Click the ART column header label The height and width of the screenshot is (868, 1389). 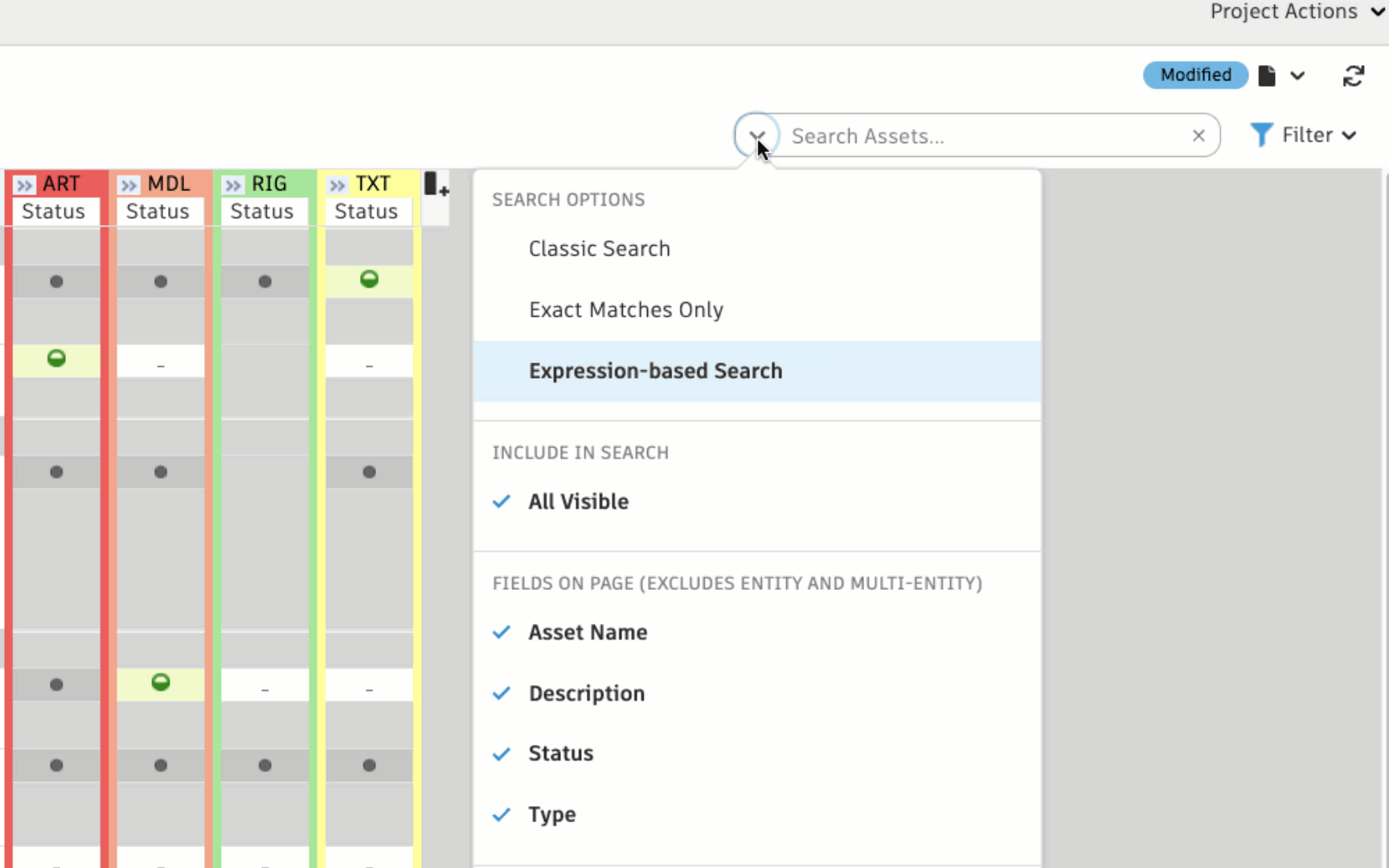pos(61,184)
